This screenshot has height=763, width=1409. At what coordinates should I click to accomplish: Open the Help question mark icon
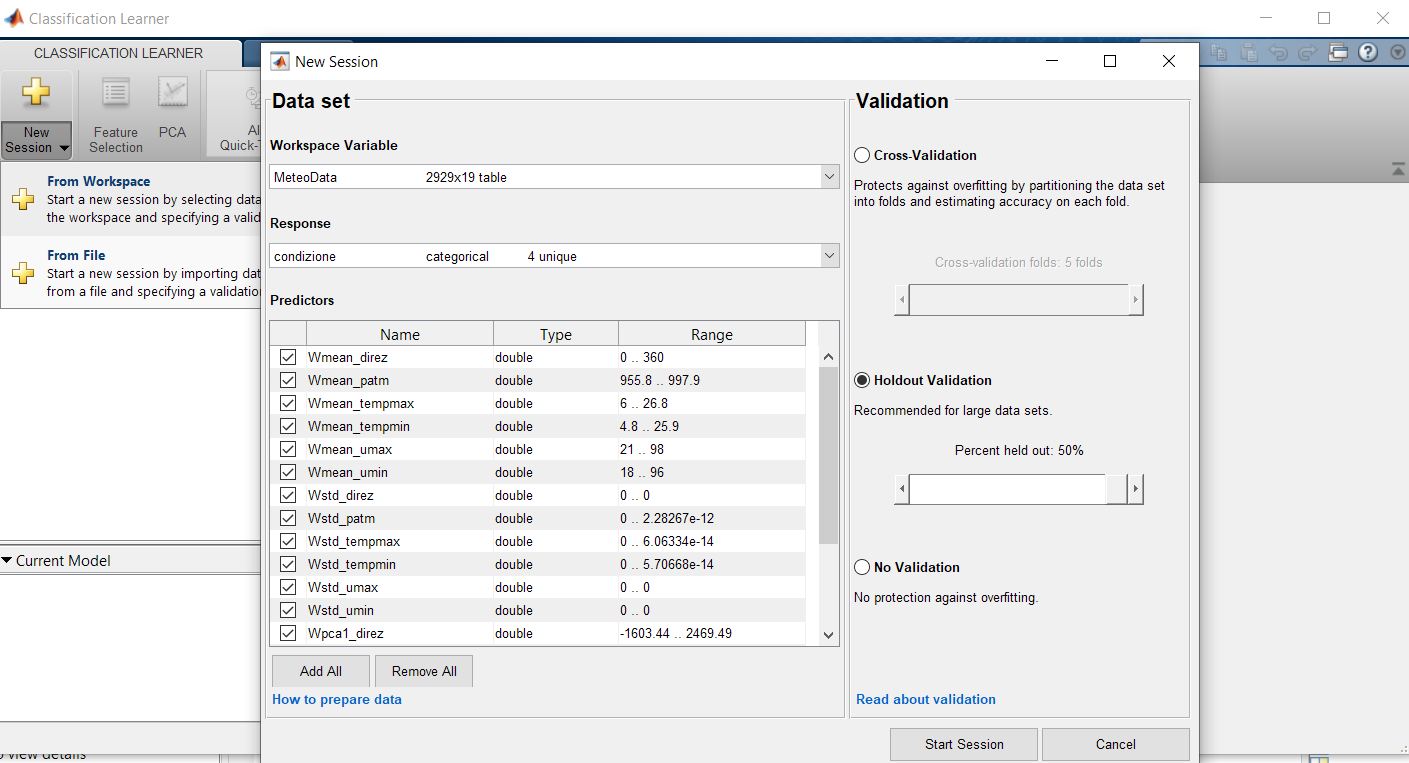pyautogui.click(x=1367, y=53)
